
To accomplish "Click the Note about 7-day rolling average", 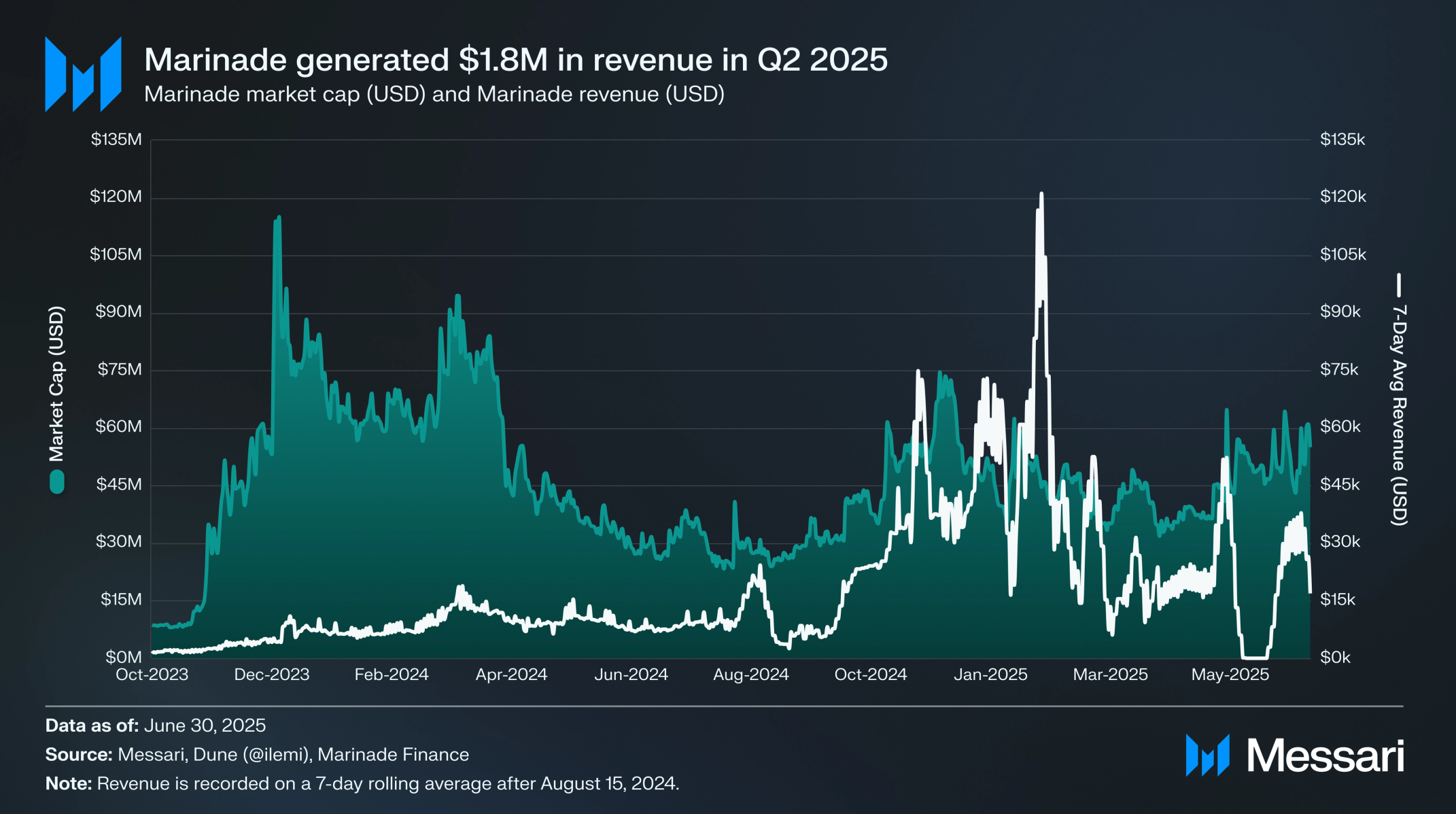I will tap(362, 783).
